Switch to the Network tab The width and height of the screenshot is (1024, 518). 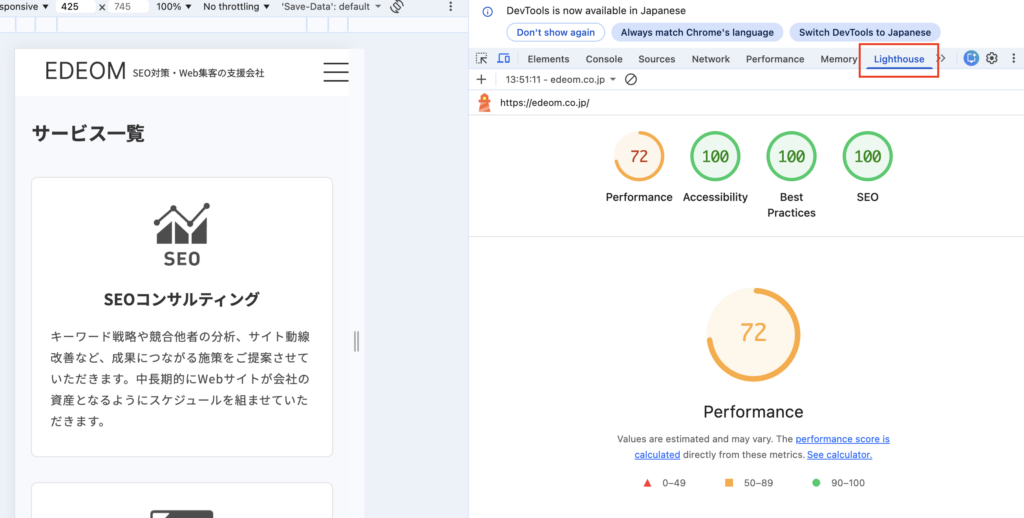(710, 59)
